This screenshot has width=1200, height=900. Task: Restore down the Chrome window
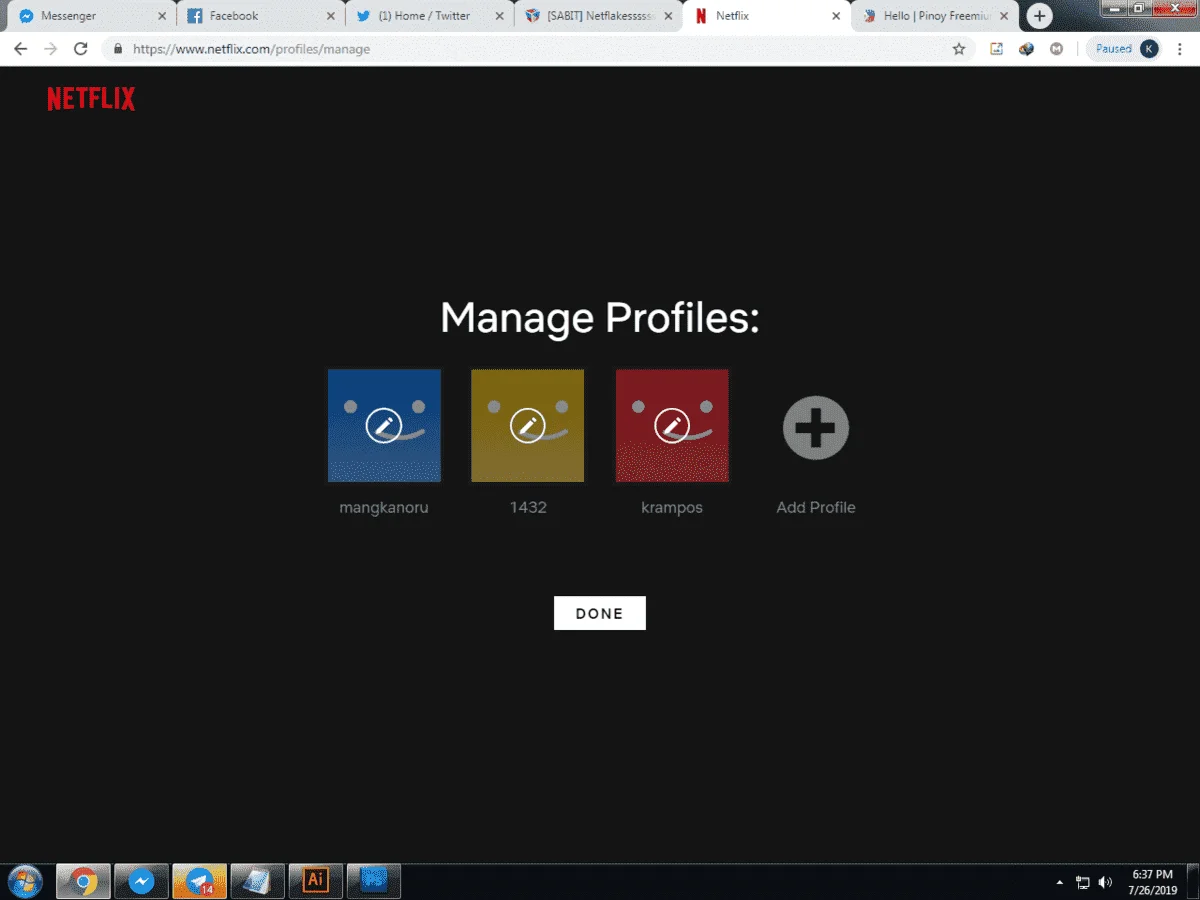click(x=1138, y=7)
